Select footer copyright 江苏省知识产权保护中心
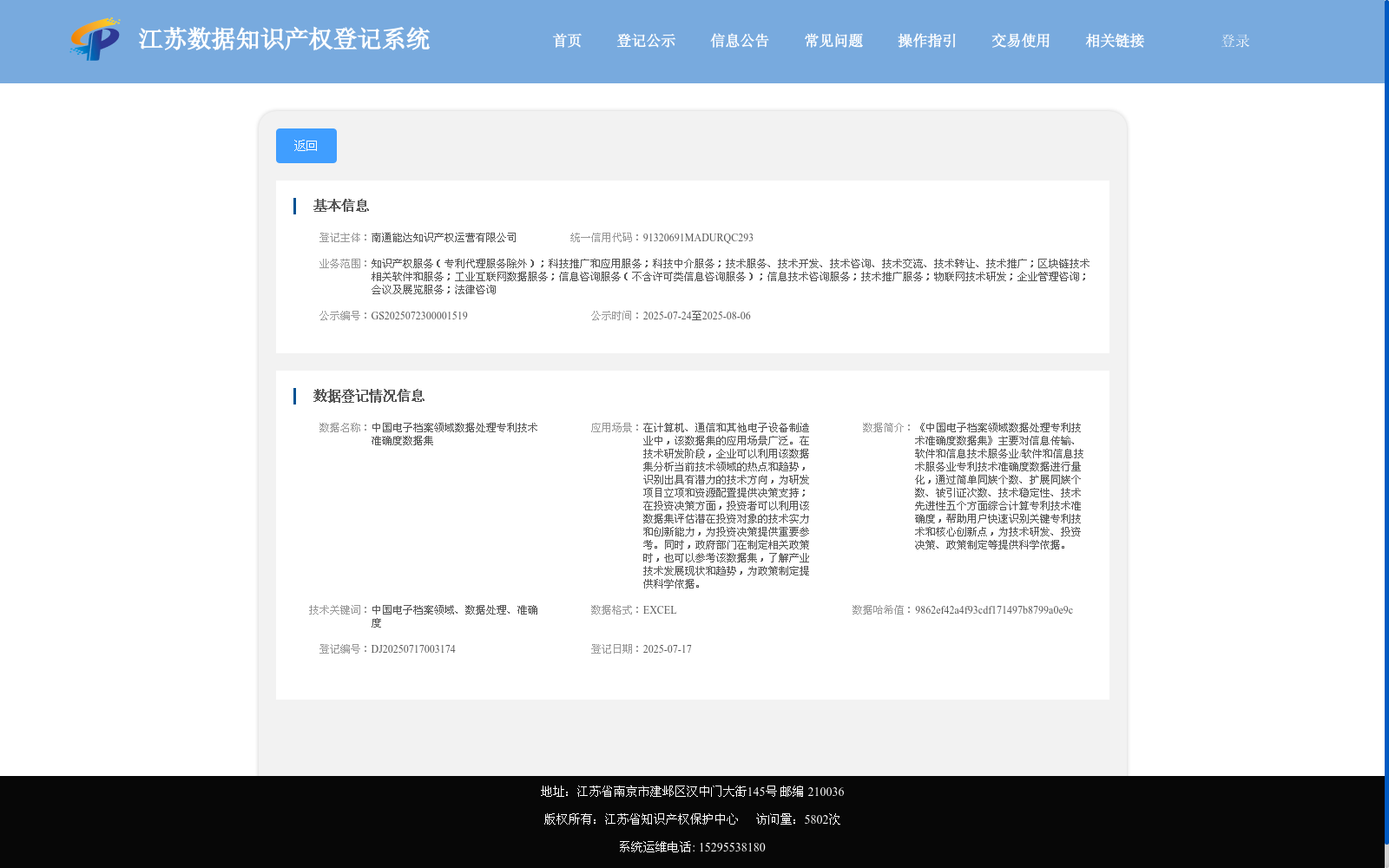Screen dimensions: 1389x868 tap(672, 819)
